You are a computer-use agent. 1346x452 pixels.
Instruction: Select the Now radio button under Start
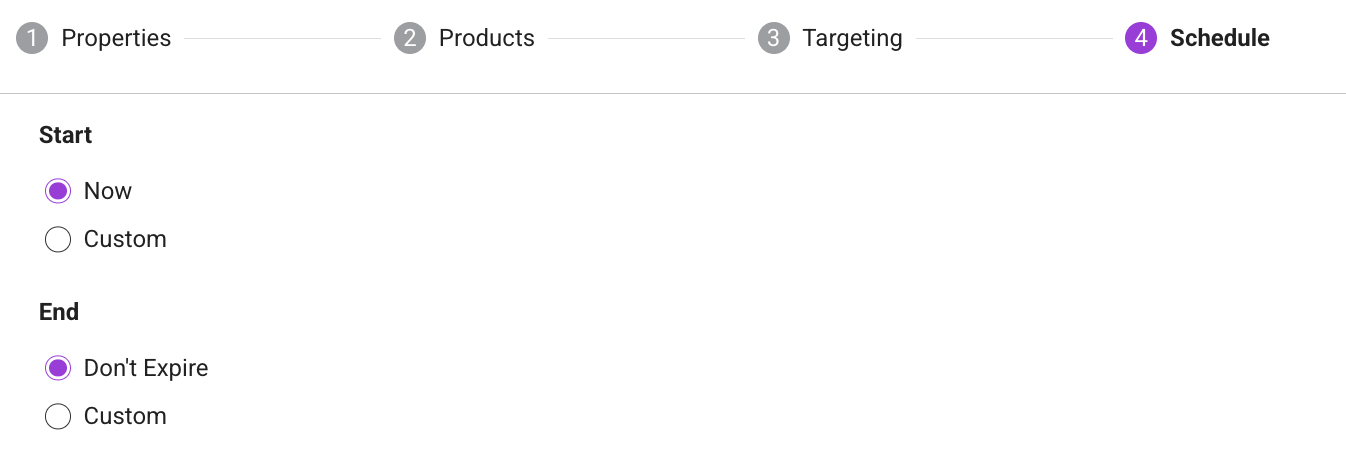pos(58,191)
